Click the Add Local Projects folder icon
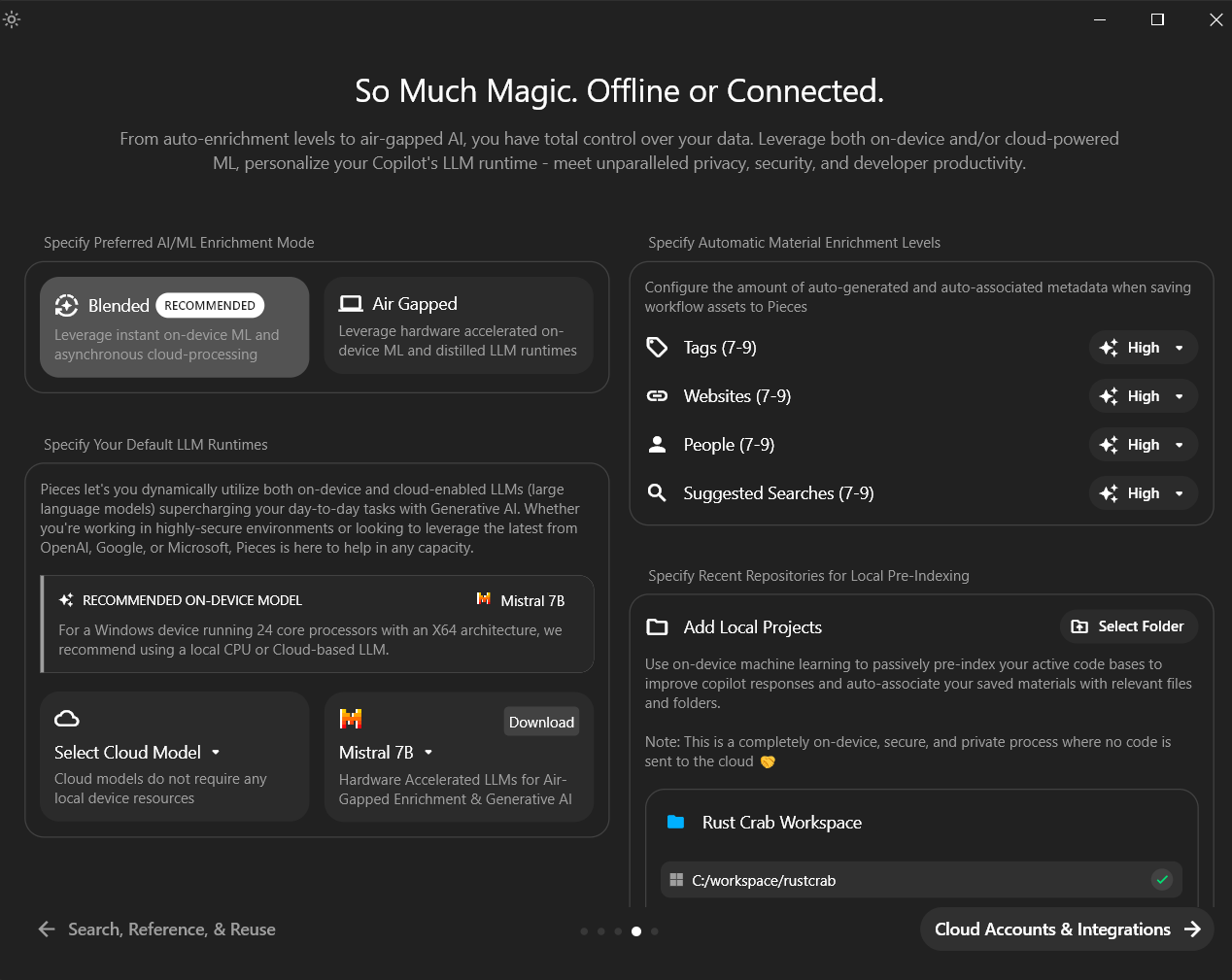This screenshot has height=980, width=1232. (658, 627)
